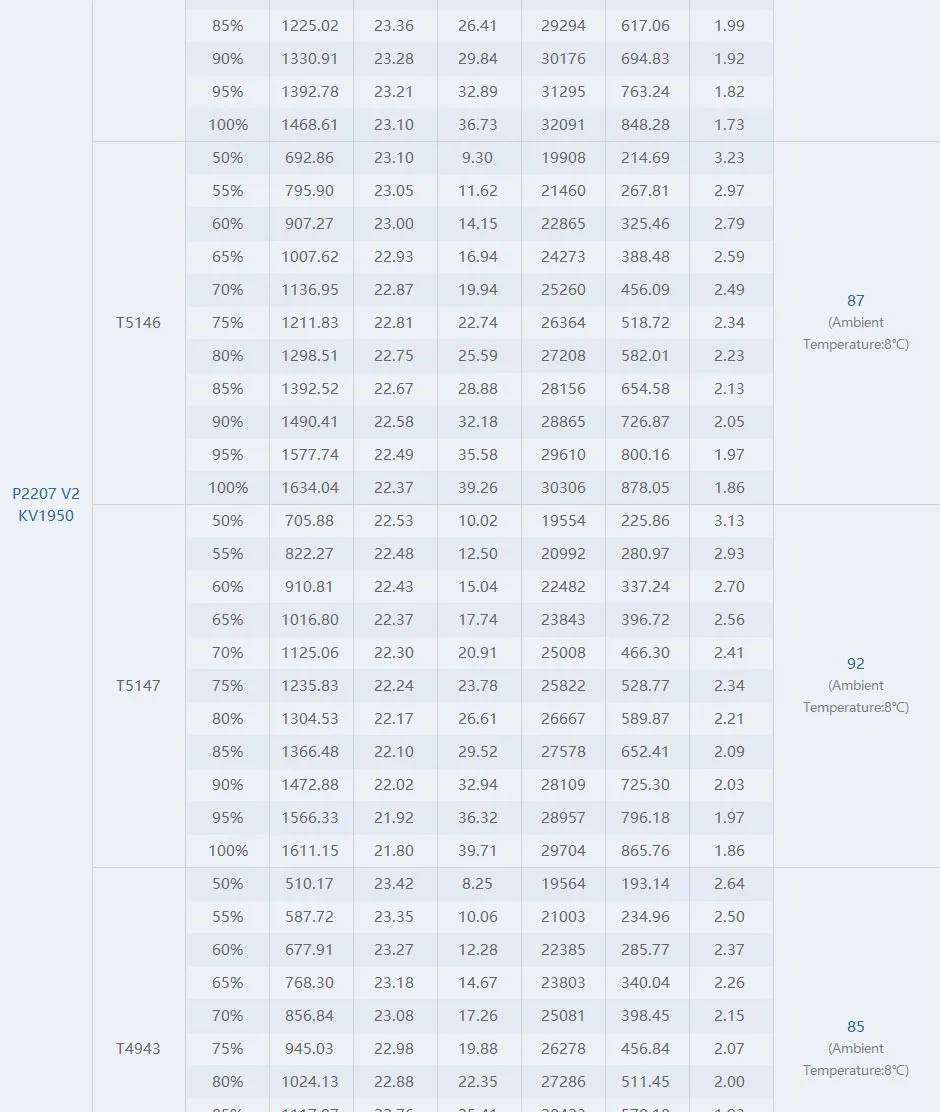
Task: Click the 878.05 power value
Action: [x=645, y=488]
